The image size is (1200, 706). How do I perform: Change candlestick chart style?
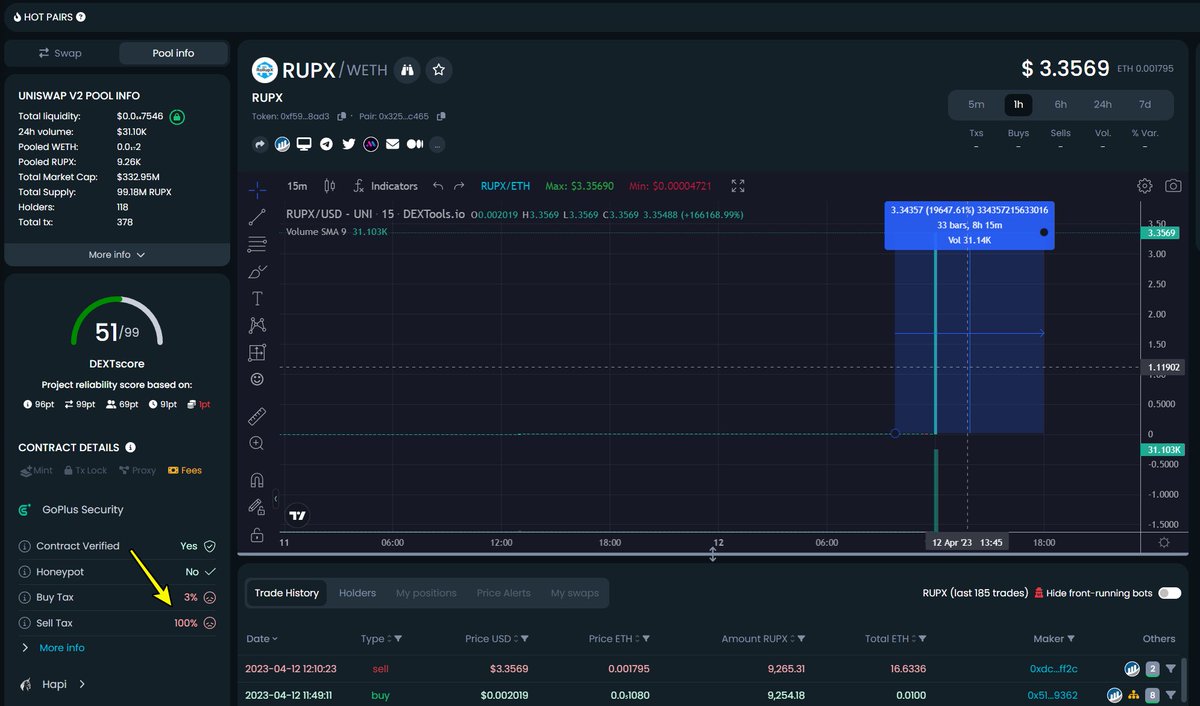[329, 186]
